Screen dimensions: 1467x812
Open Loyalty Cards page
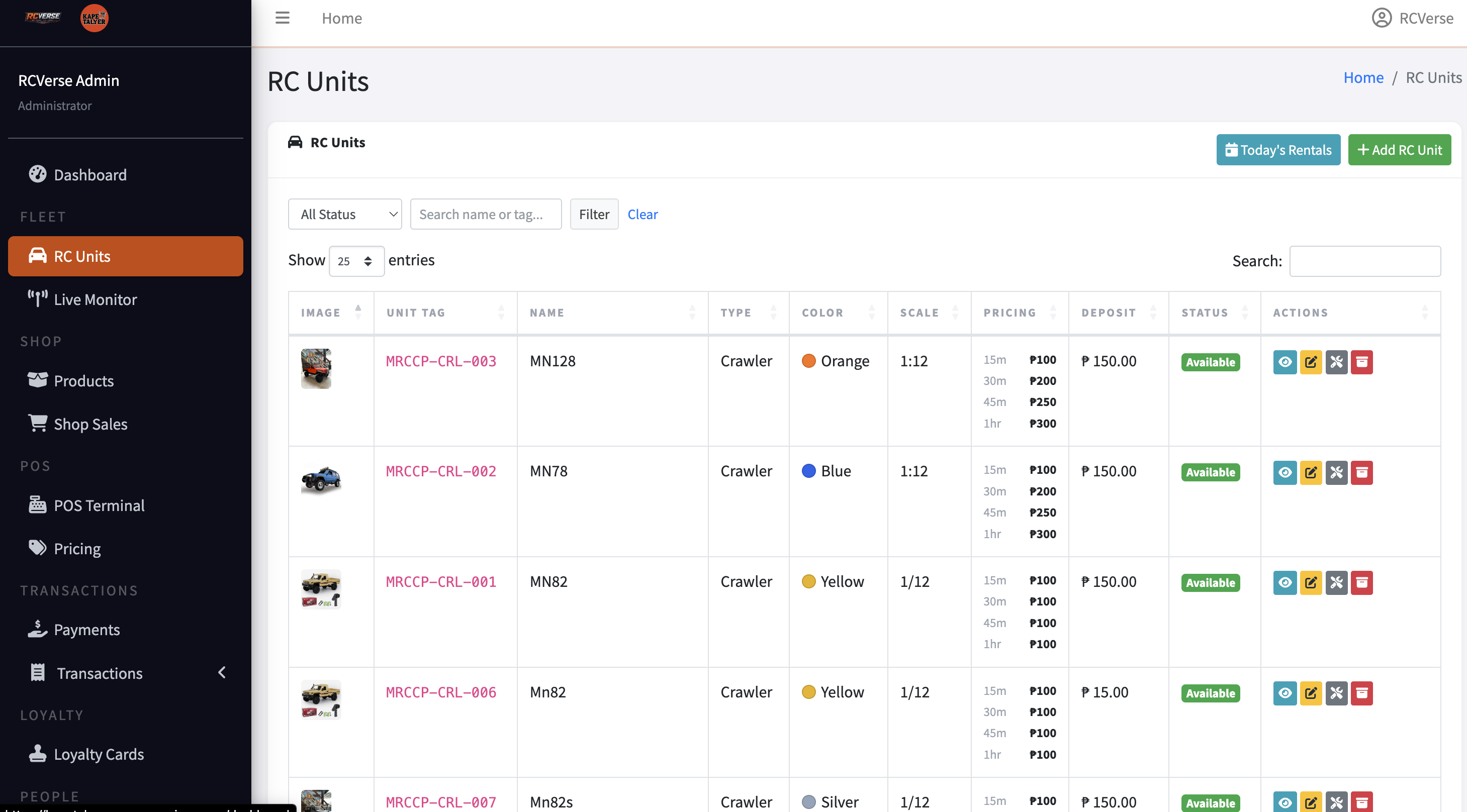[x=125, y=754]
